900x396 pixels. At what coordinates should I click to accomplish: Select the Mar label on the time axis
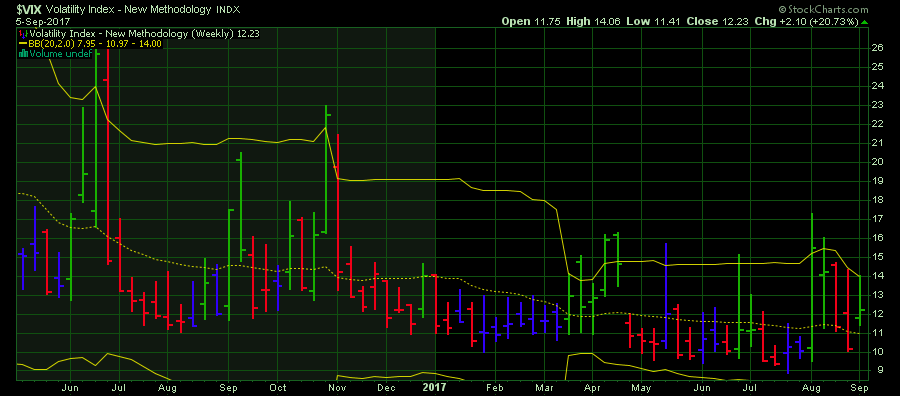pos(543,388)
